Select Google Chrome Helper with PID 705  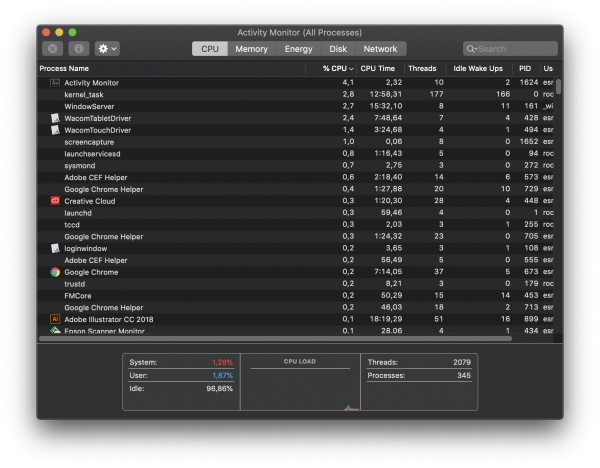295,236
